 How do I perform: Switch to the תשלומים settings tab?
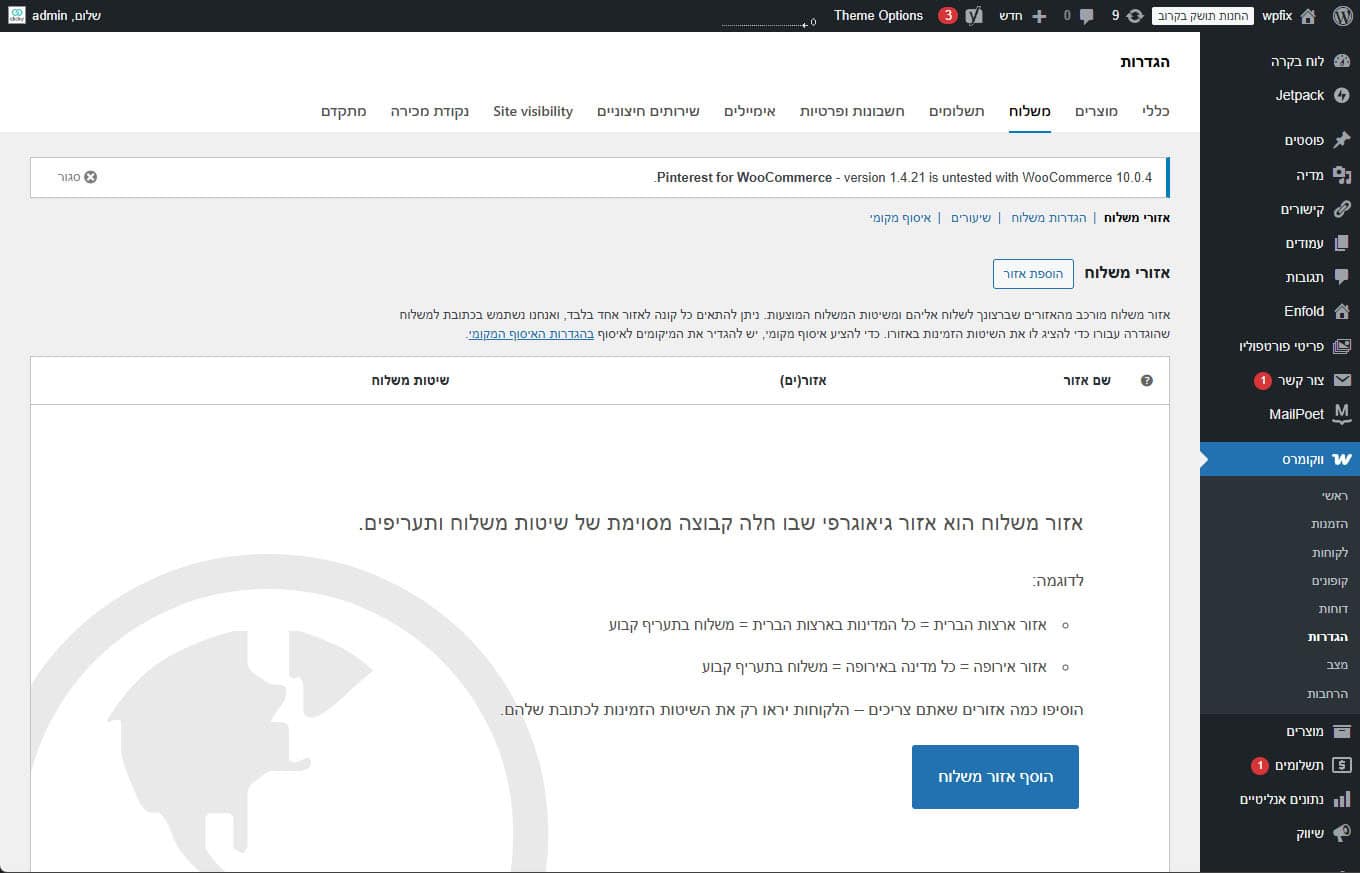point(956,111)
